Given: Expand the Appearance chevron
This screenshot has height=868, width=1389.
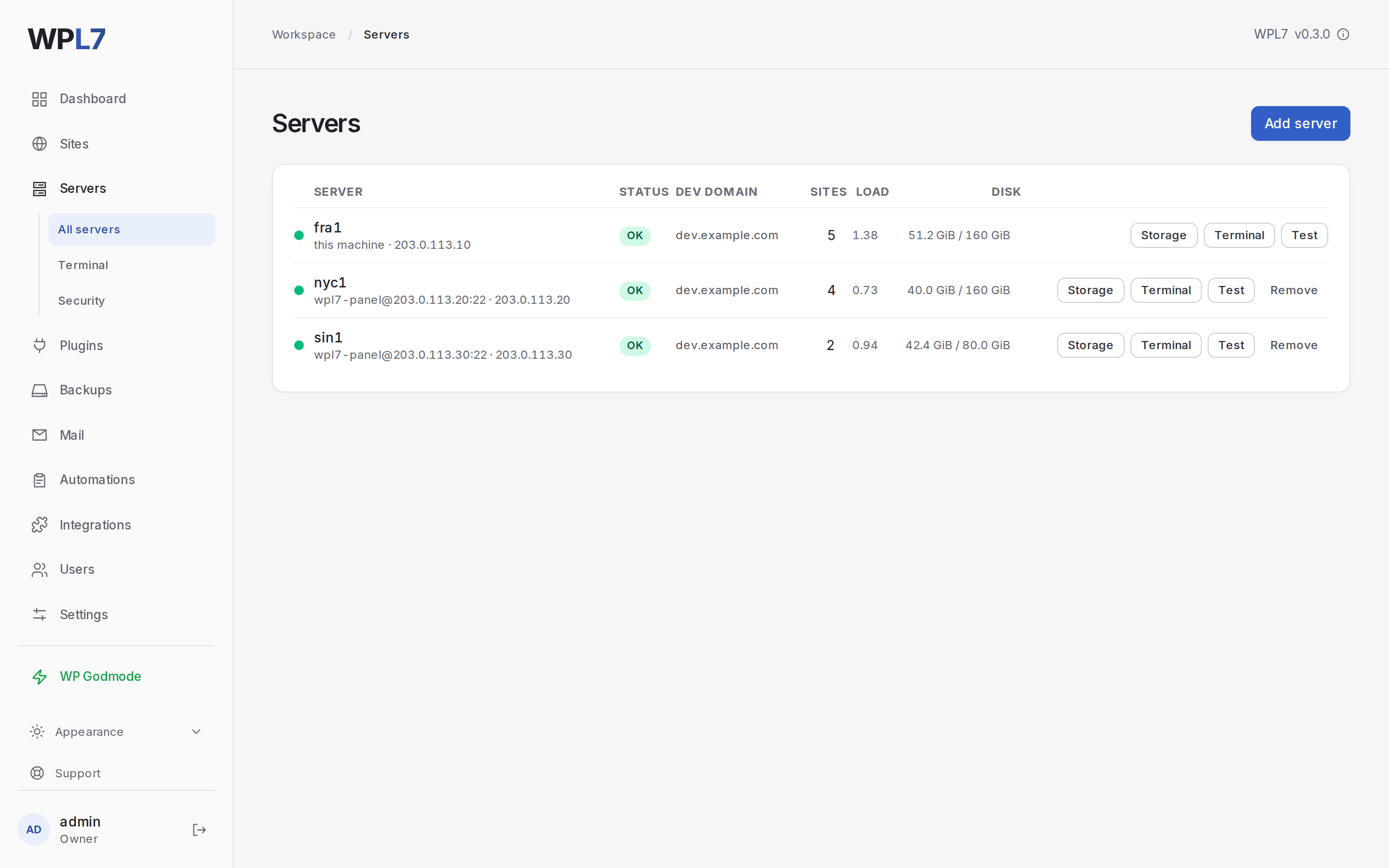Looking at the screenshot, I should (196, 732).
